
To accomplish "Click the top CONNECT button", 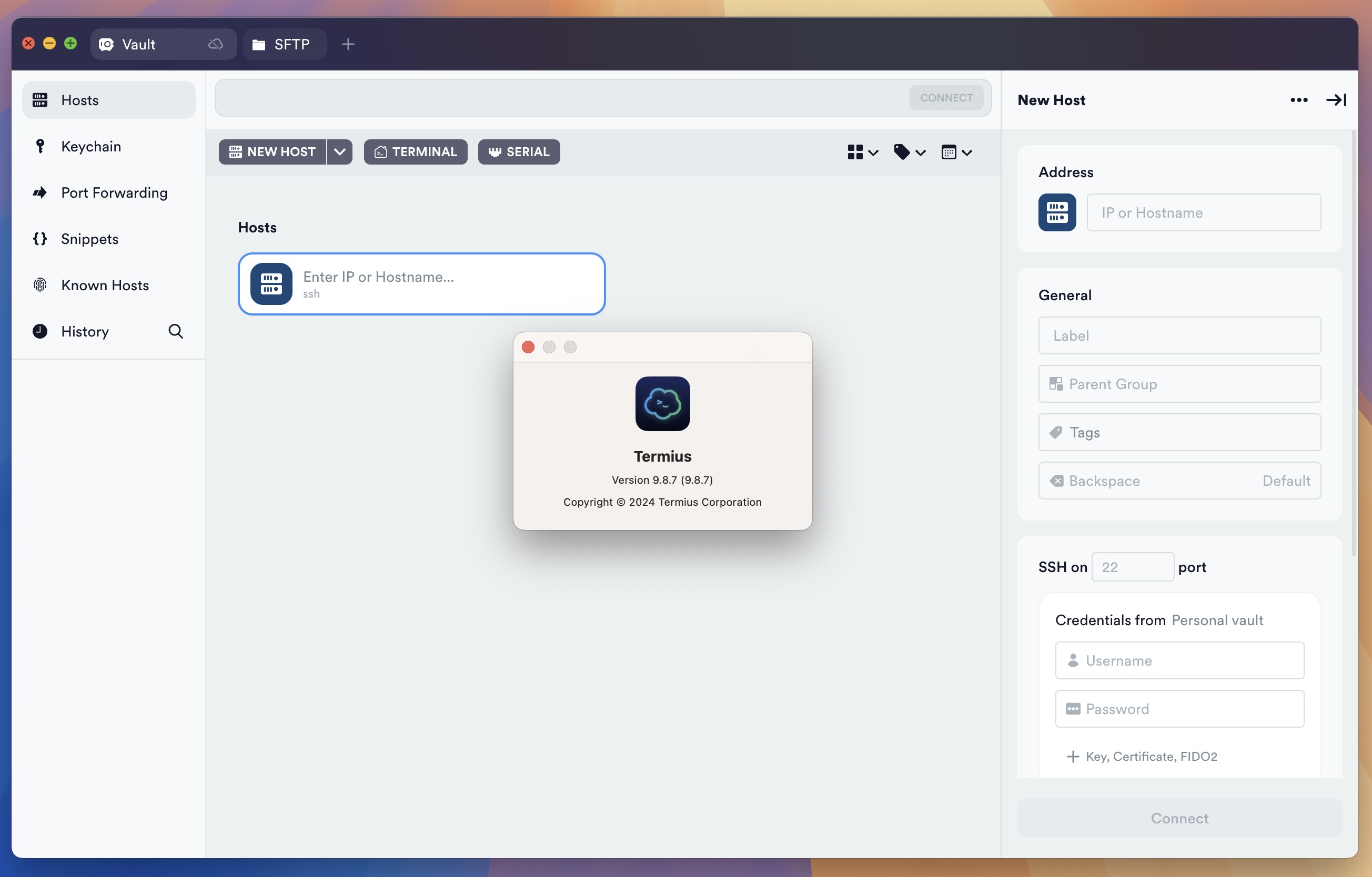I will (946, 98).
